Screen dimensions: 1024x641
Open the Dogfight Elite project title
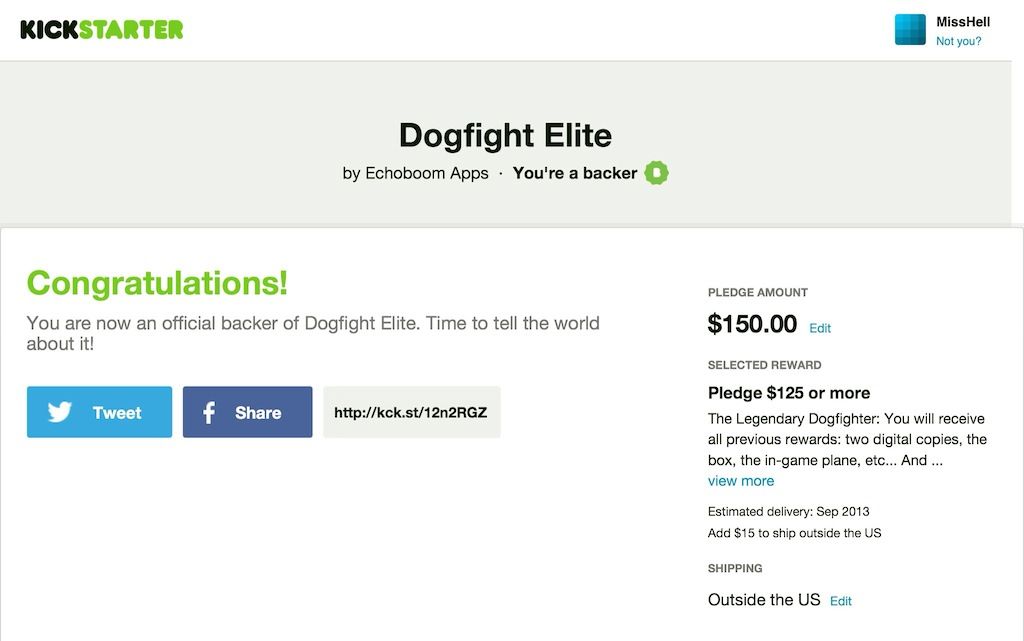point(505,135)
